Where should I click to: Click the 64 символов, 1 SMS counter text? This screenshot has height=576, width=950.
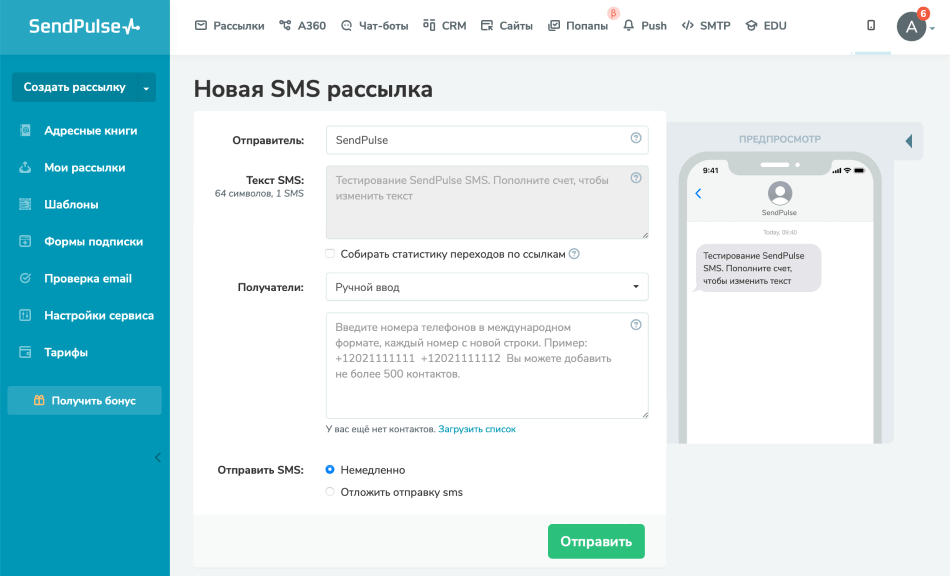click(259, 194)
